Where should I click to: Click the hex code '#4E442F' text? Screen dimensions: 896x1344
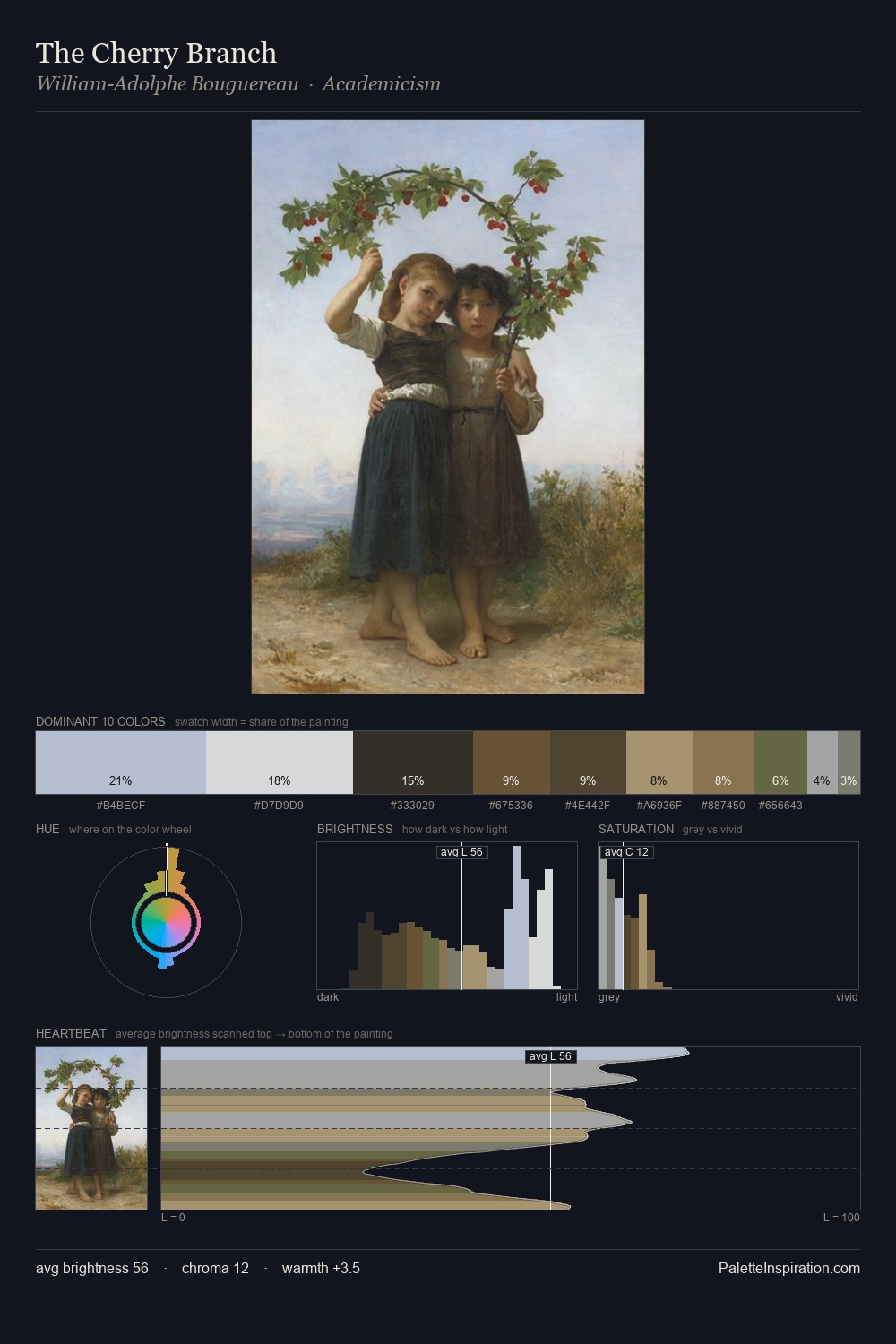(588, 806)
